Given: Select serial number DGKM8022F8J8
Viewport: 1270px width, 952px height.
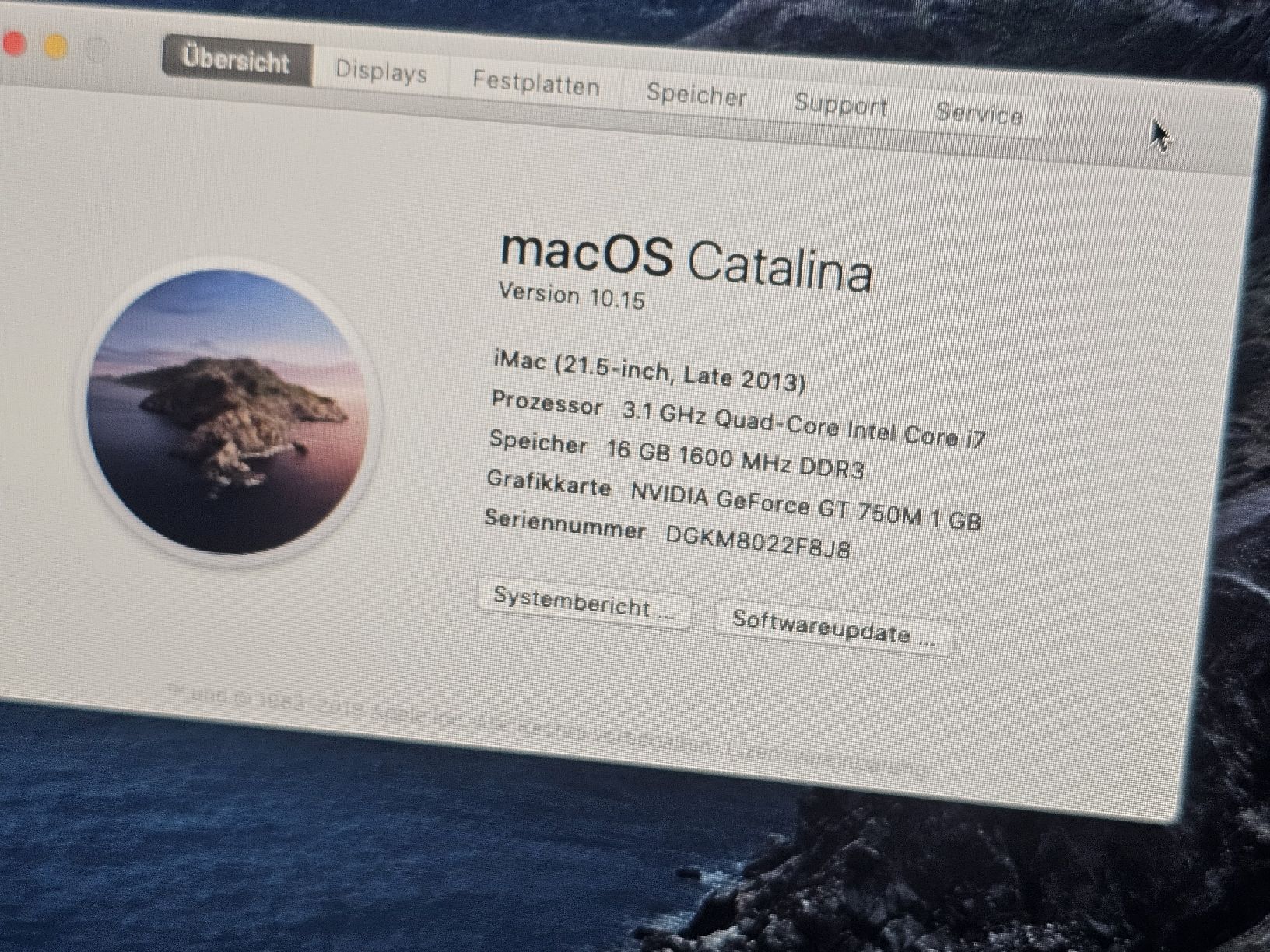Looking at the screenshot, I should click(758, 541).
